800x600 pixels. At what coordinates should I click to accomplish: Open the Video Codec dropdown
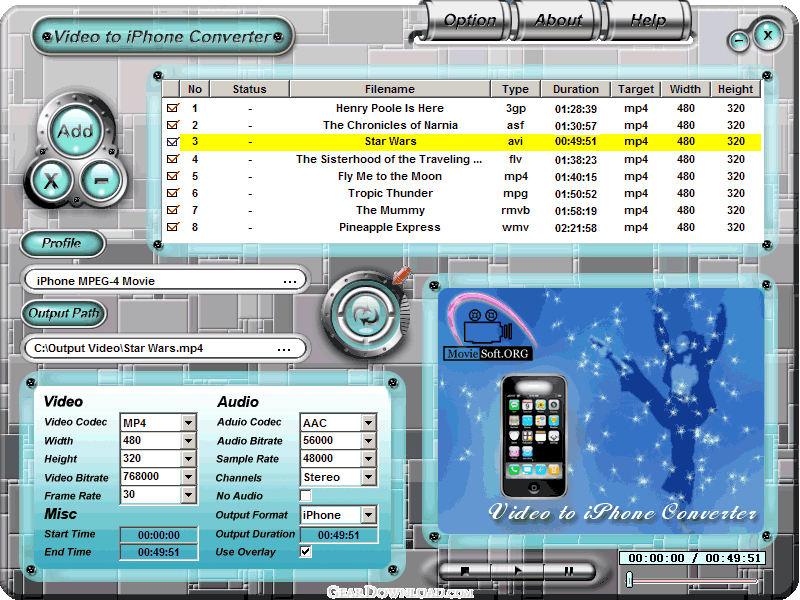pos(188,422)
